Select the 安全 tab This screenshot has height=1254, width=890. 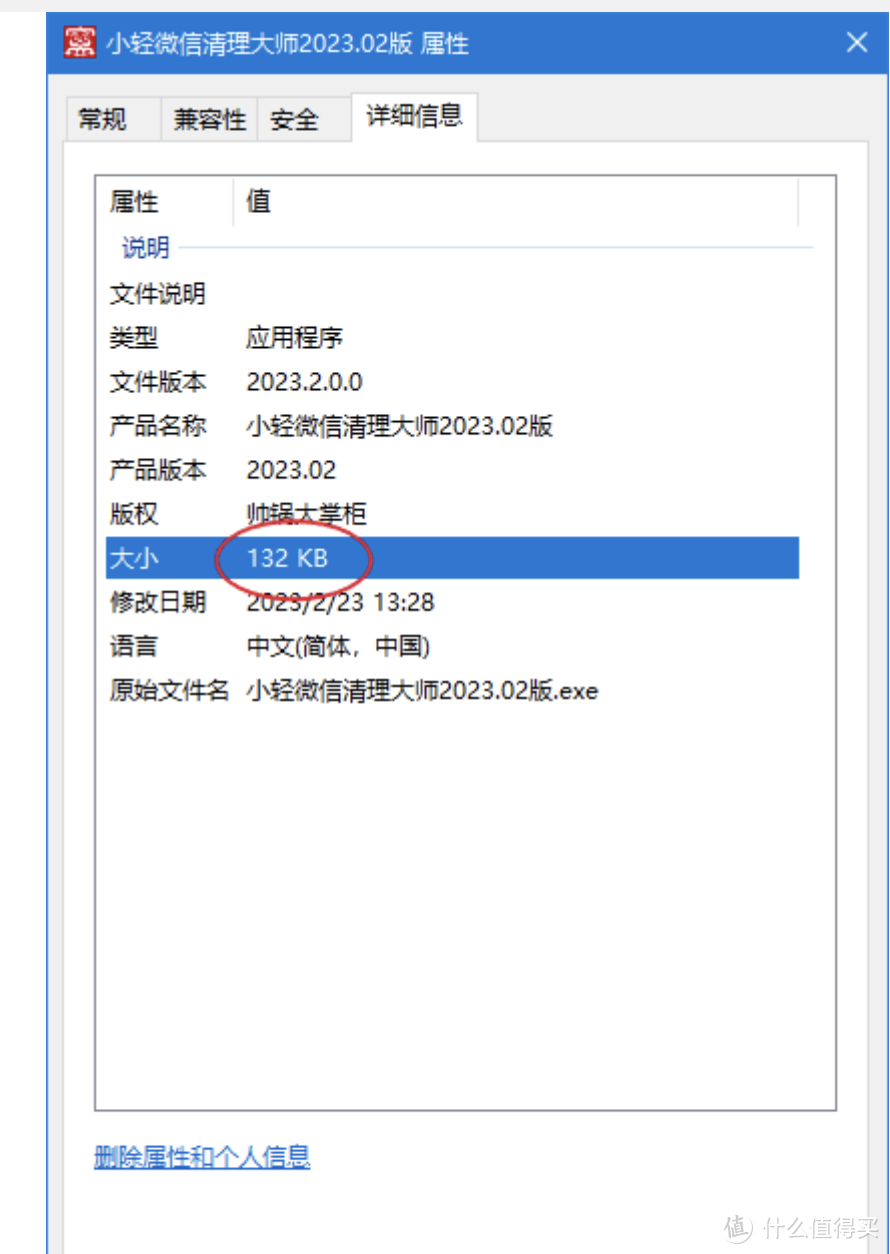tap(294, 120)
